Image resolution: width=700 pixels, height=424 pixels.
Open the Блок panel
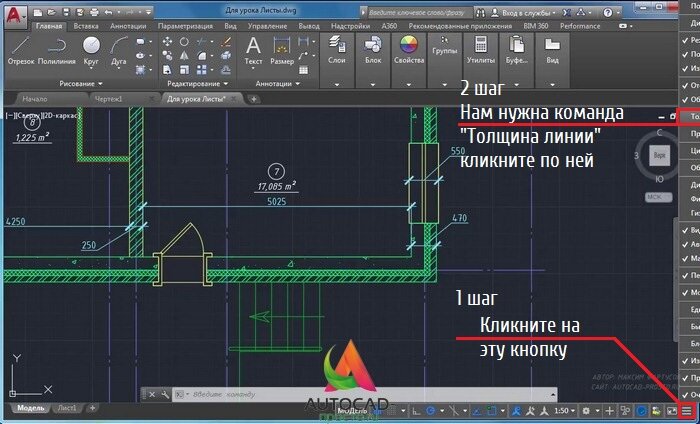tap(373, 50)
